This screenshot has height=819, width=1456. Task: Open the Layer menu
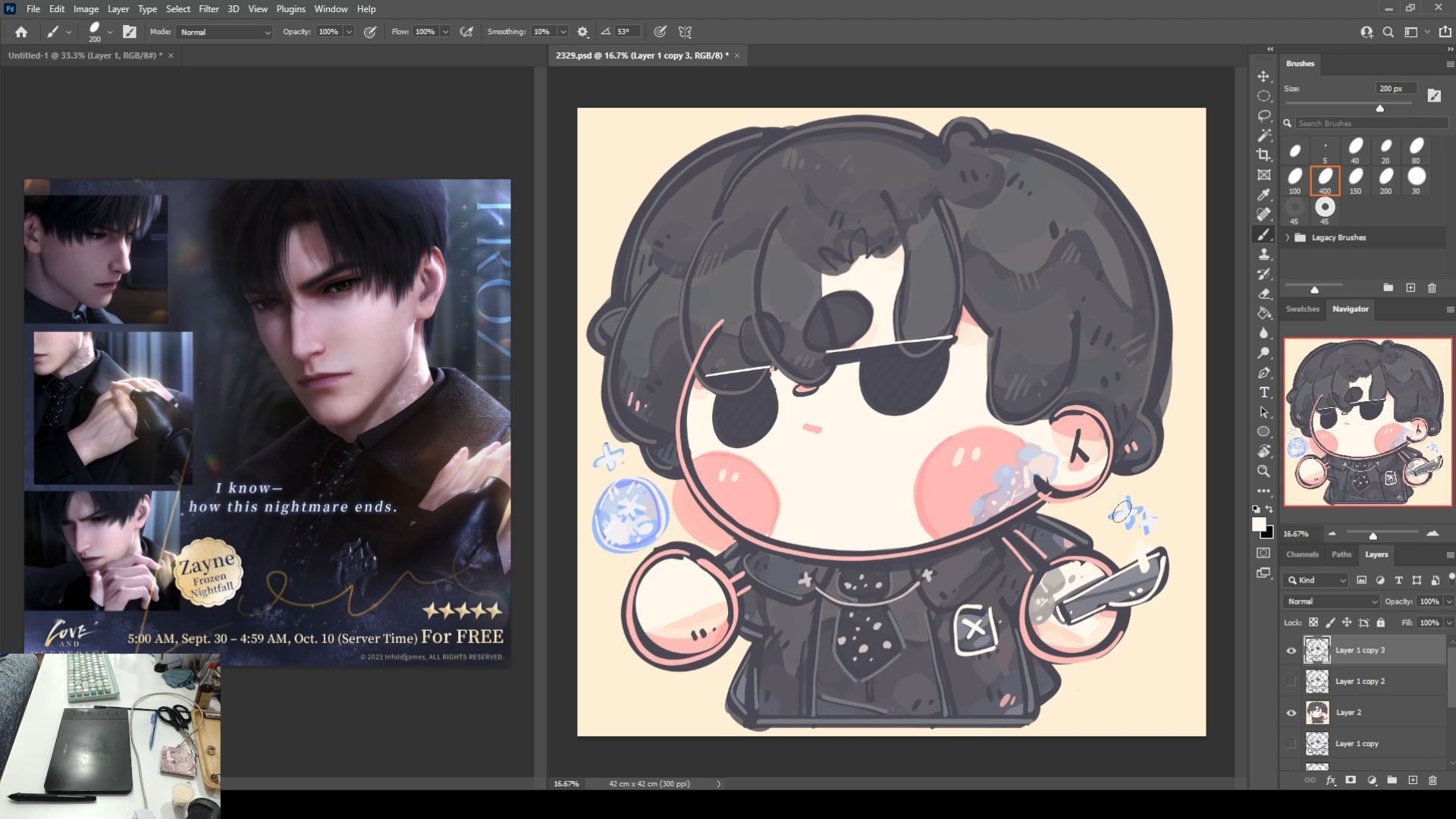(118, 9)
